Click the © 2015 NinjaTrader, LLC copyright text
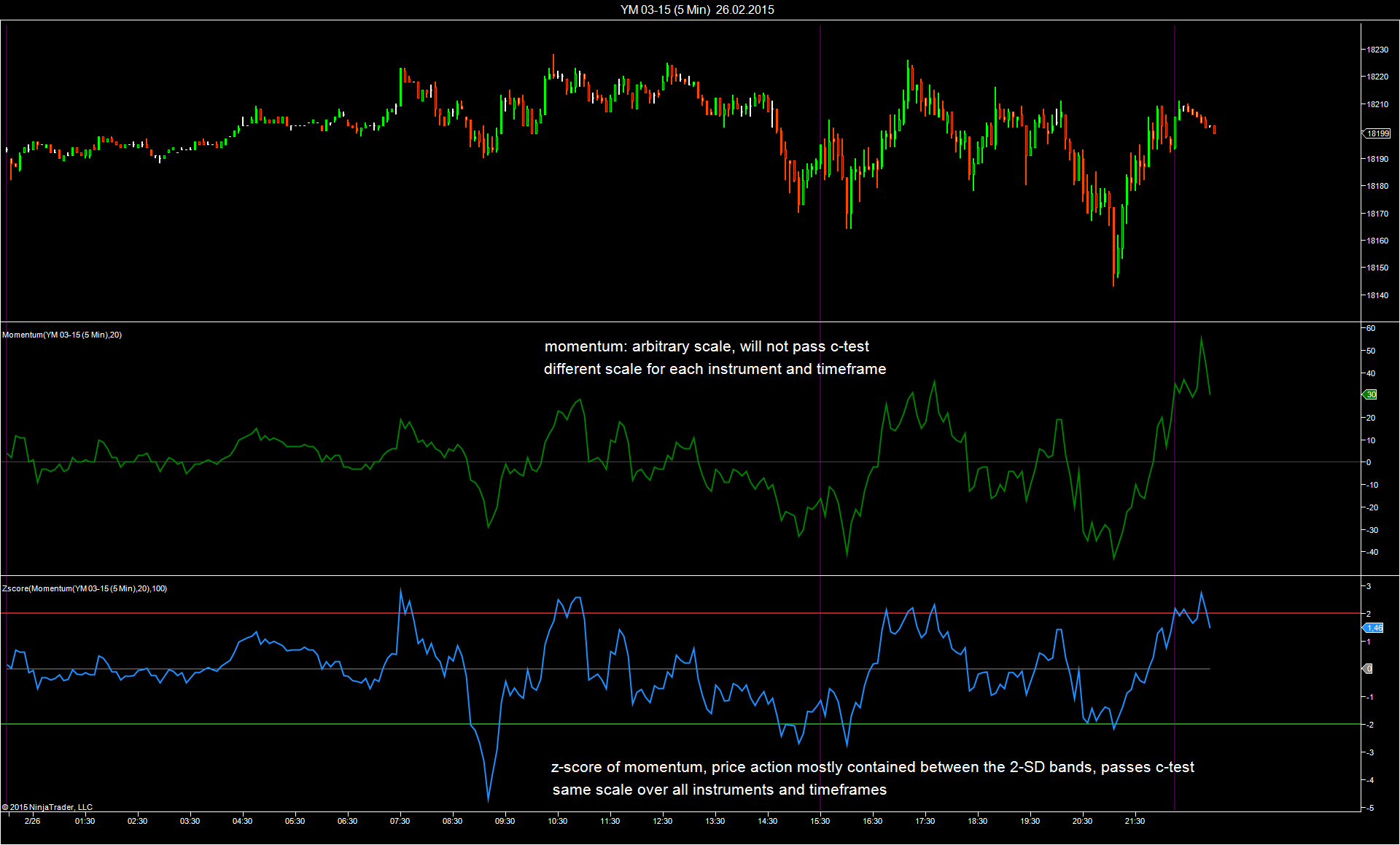Image resolution: width=1400 pixels, height=845 pixels. [x=47, y=807]
